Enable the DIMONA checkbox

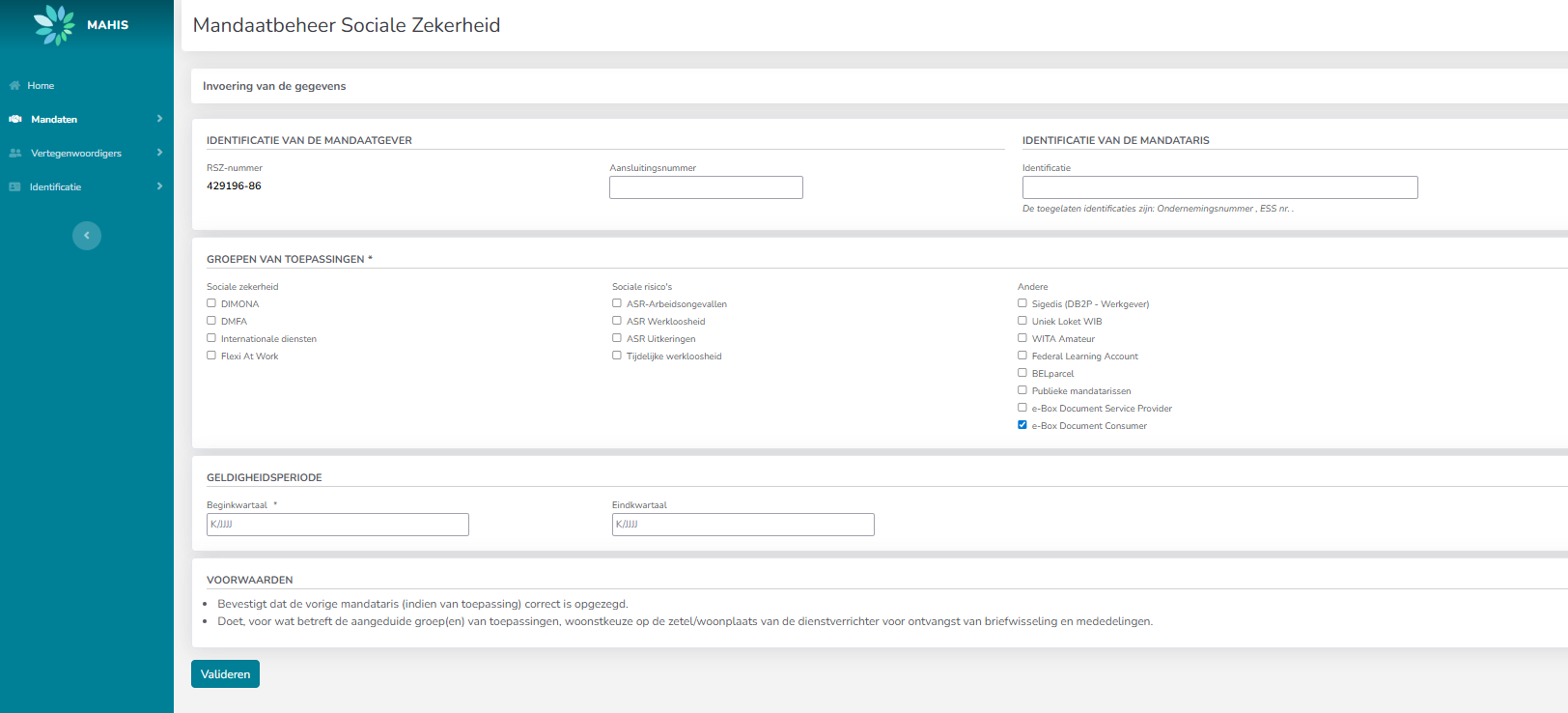[211, 303]
